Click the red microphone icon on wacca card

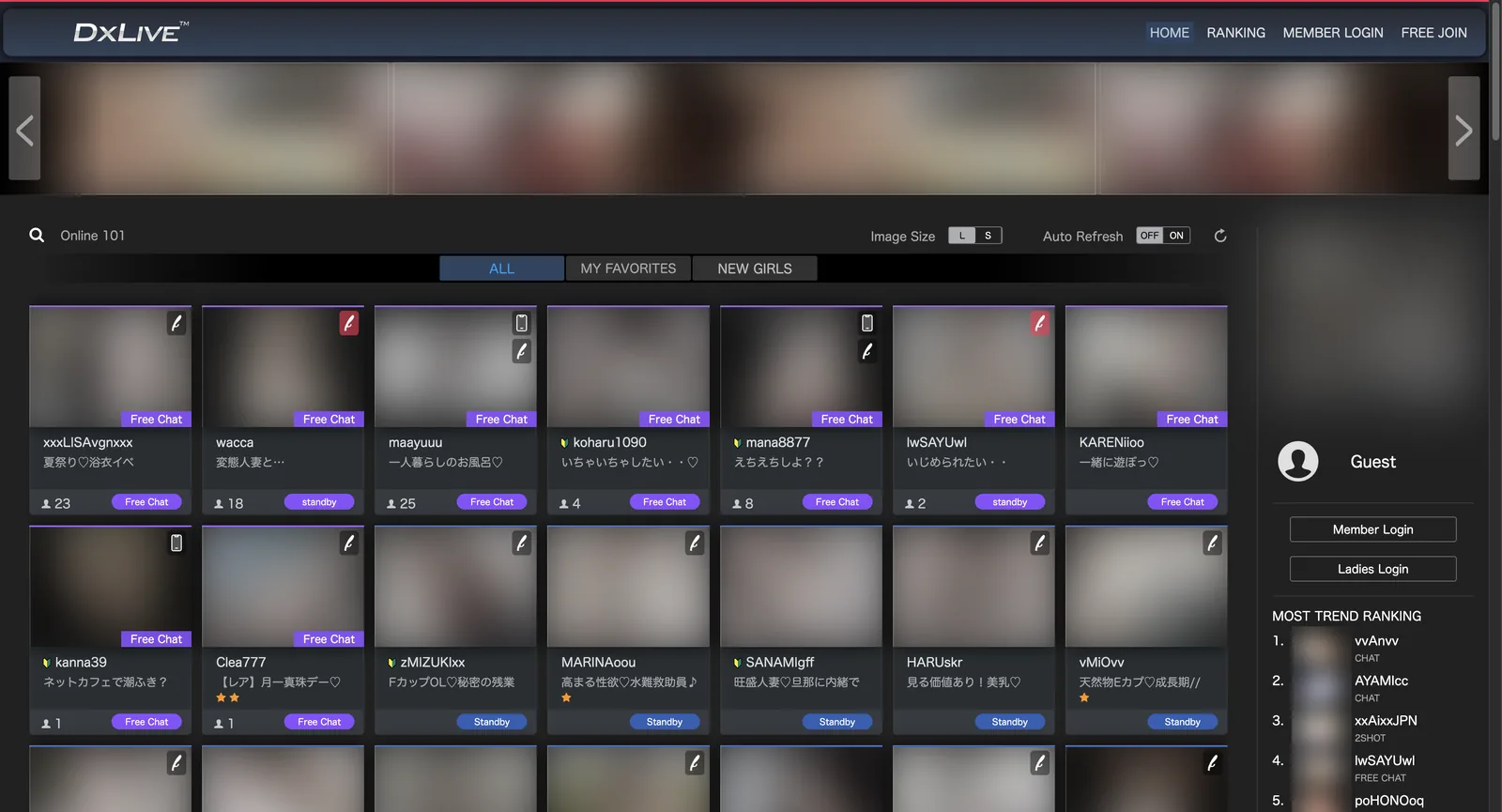tap(349, 323)
